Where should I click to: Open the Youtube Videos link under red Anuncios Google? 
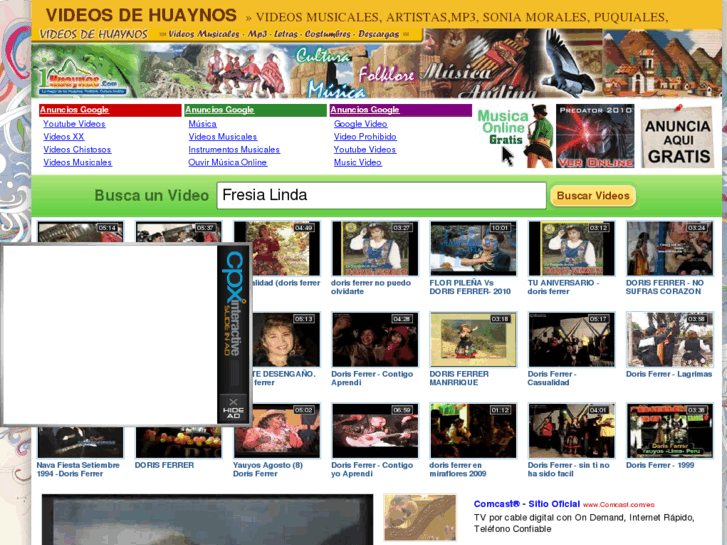click(x=74, y=124)
